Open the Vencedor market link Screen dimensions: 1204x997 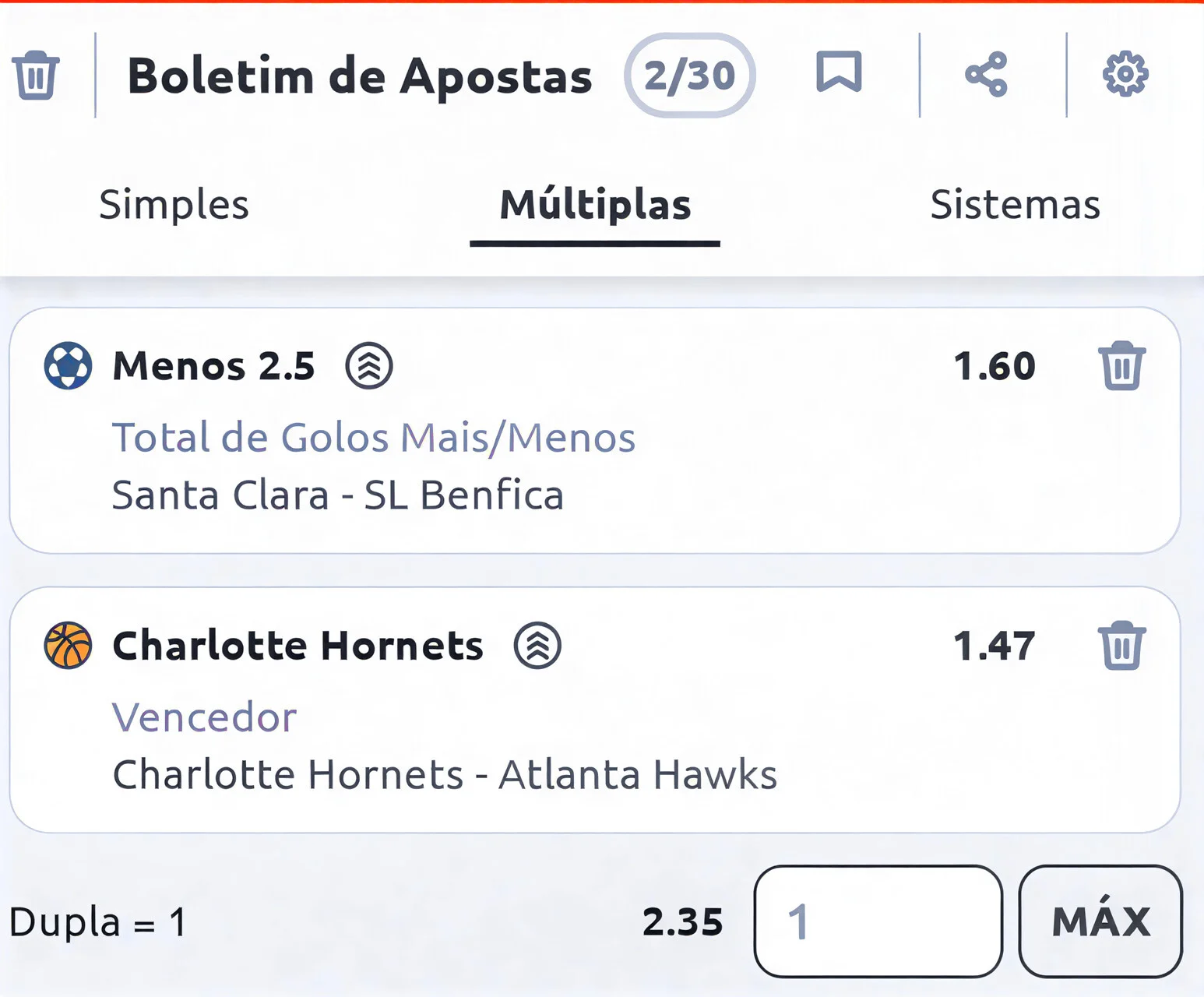tap(204, 717)
